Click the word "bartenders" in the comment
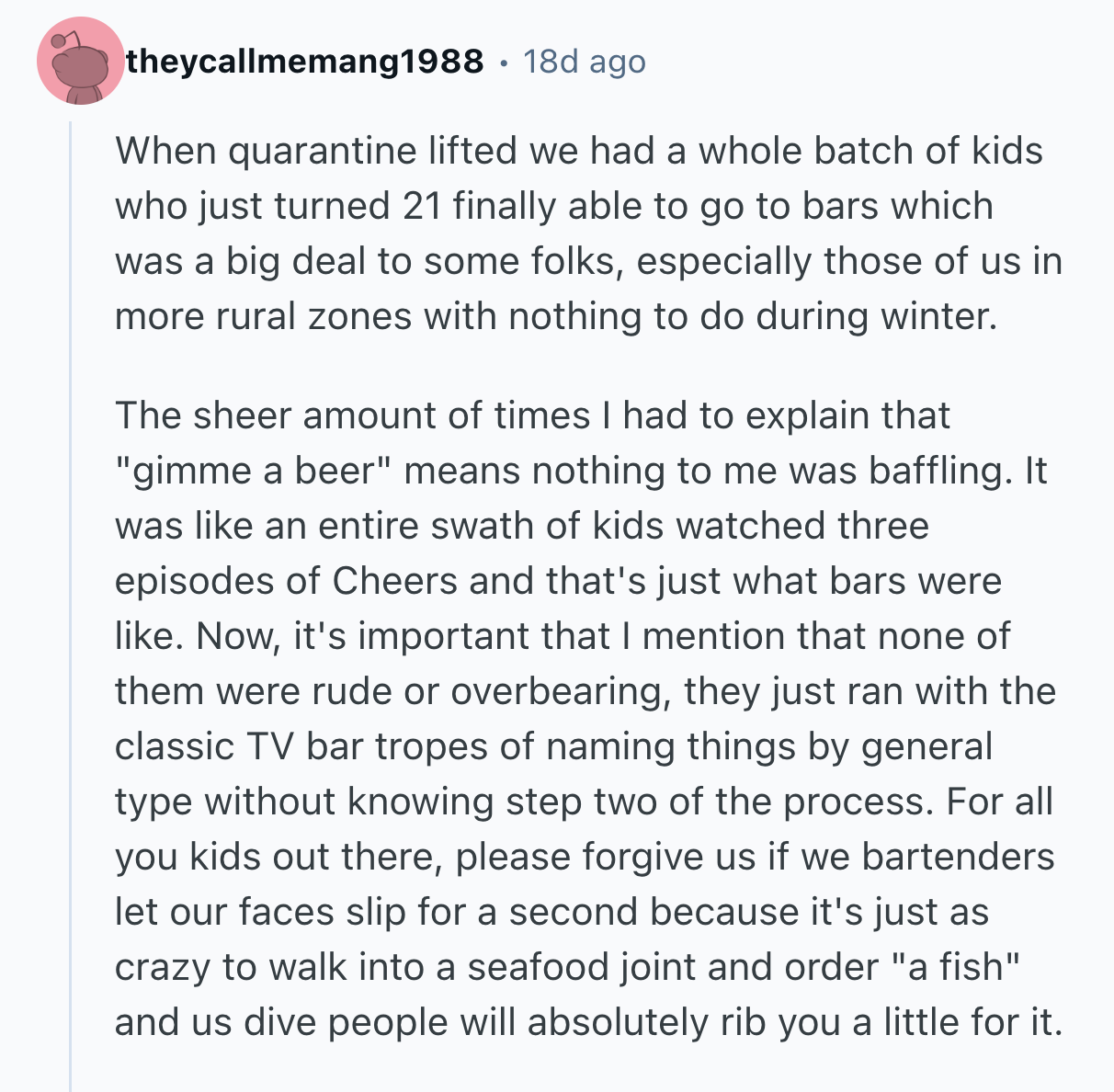The width and height of the screenshot is (1114, 1092). [958, 857]
